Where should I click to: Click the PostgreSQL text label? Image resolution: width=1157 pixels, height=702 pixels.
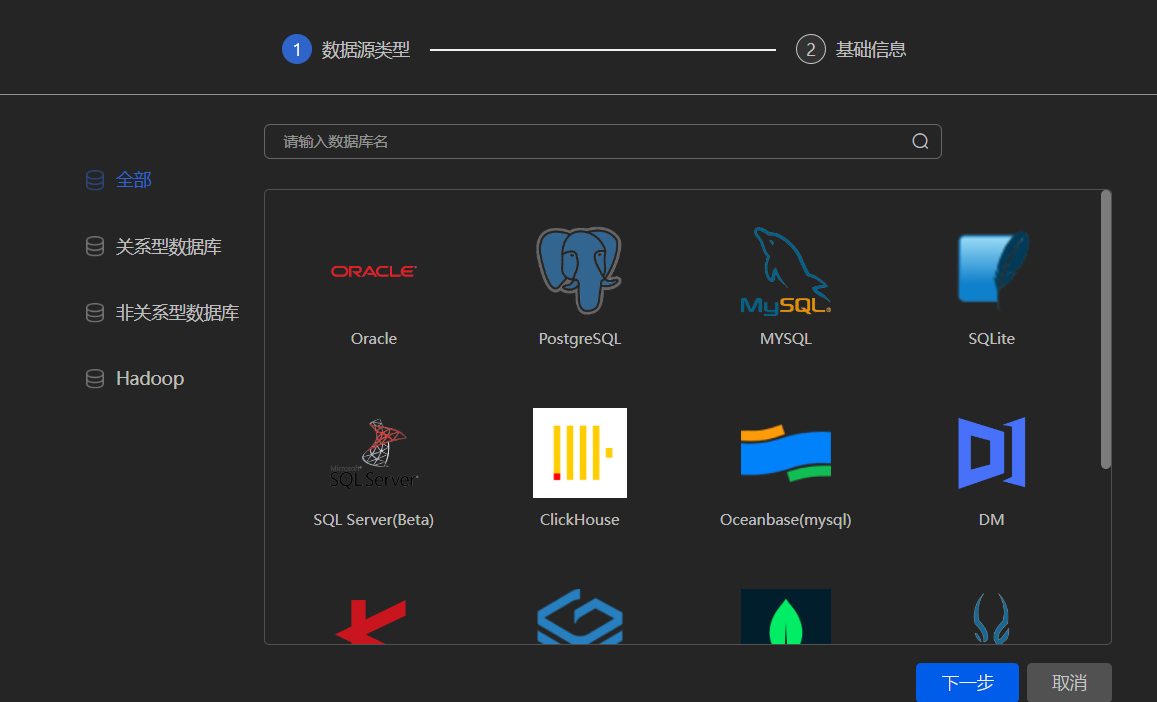click(579, 339)
